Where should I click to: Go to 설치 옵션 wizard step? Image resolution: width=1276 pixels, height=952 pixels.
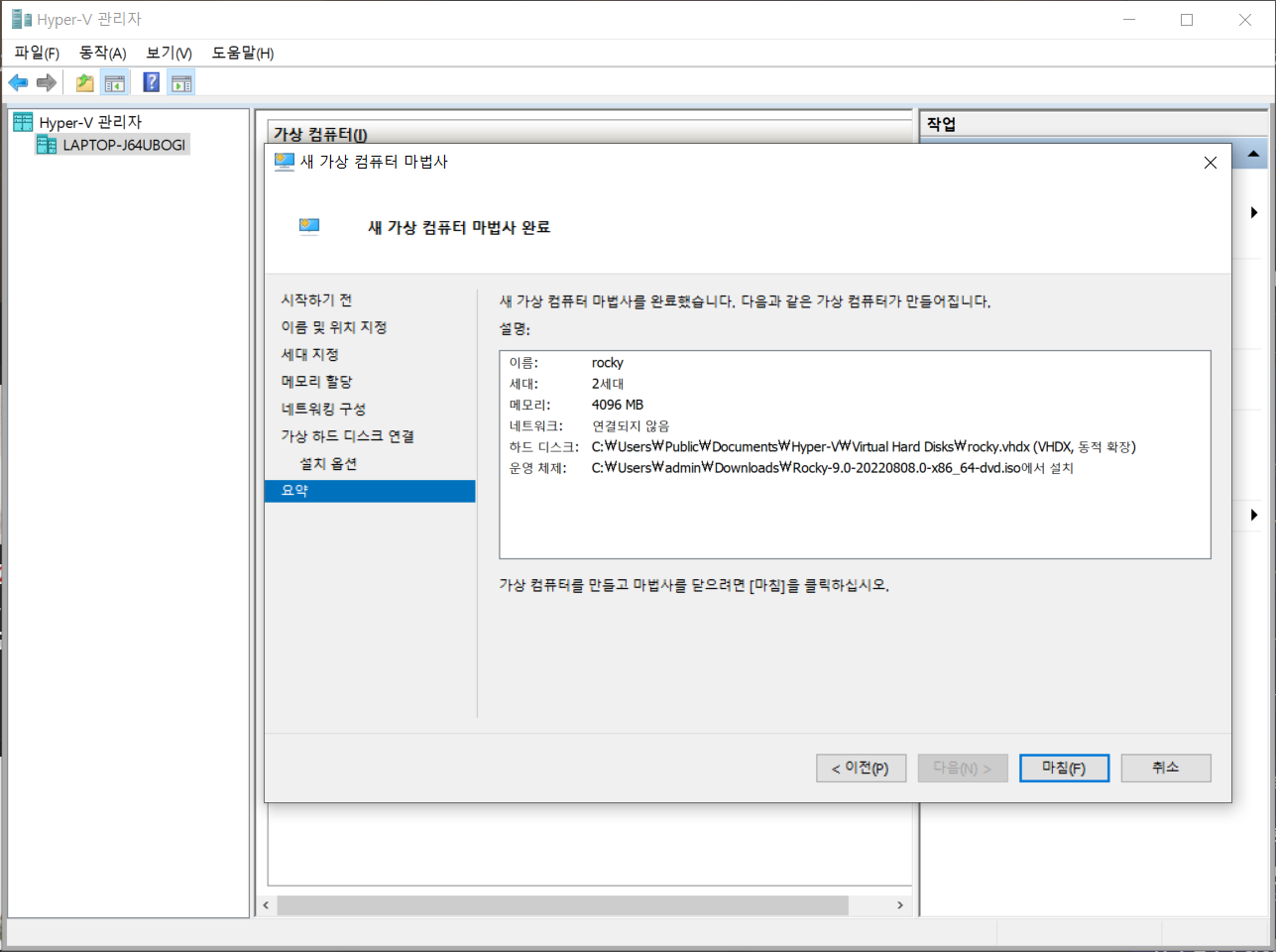point(328,463)
